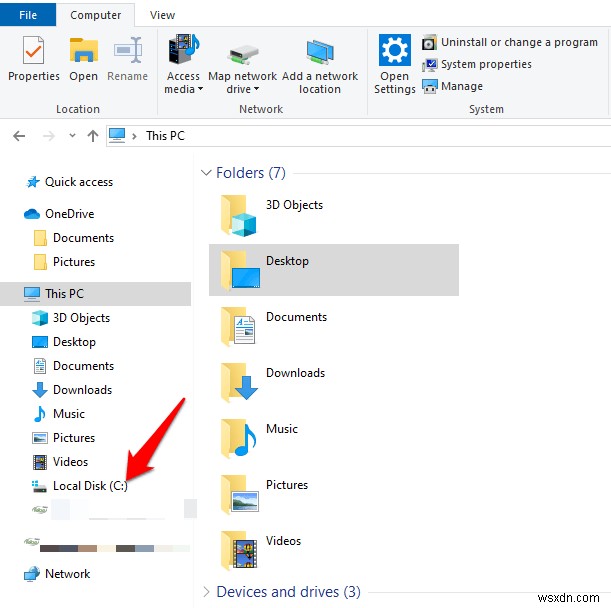Select the Downloads folder icon in main pane
Viewport: 611px width, 608px height.
coord(239,382)
